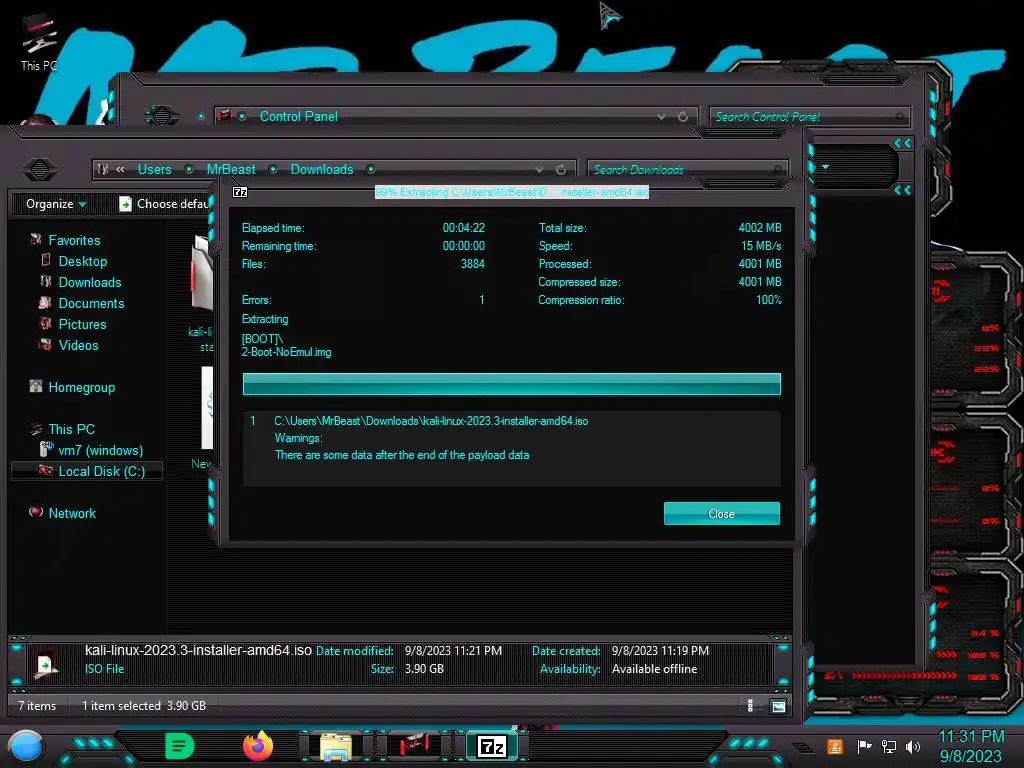Image resolution: width=1024 pixels, height=768 pixels.
Task: Open File Explorer on taskbar
Action: (336, 746)
